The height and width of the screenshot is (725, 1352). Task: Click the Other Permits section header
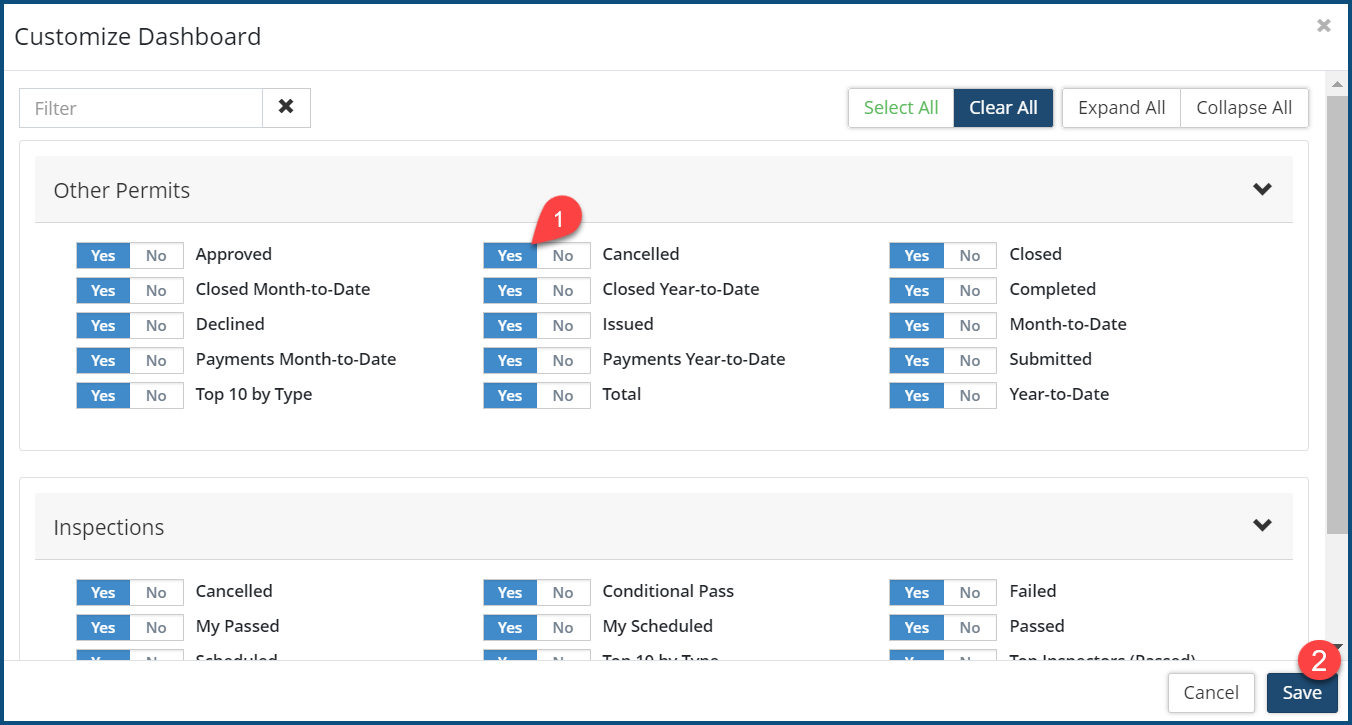[122, 190]
